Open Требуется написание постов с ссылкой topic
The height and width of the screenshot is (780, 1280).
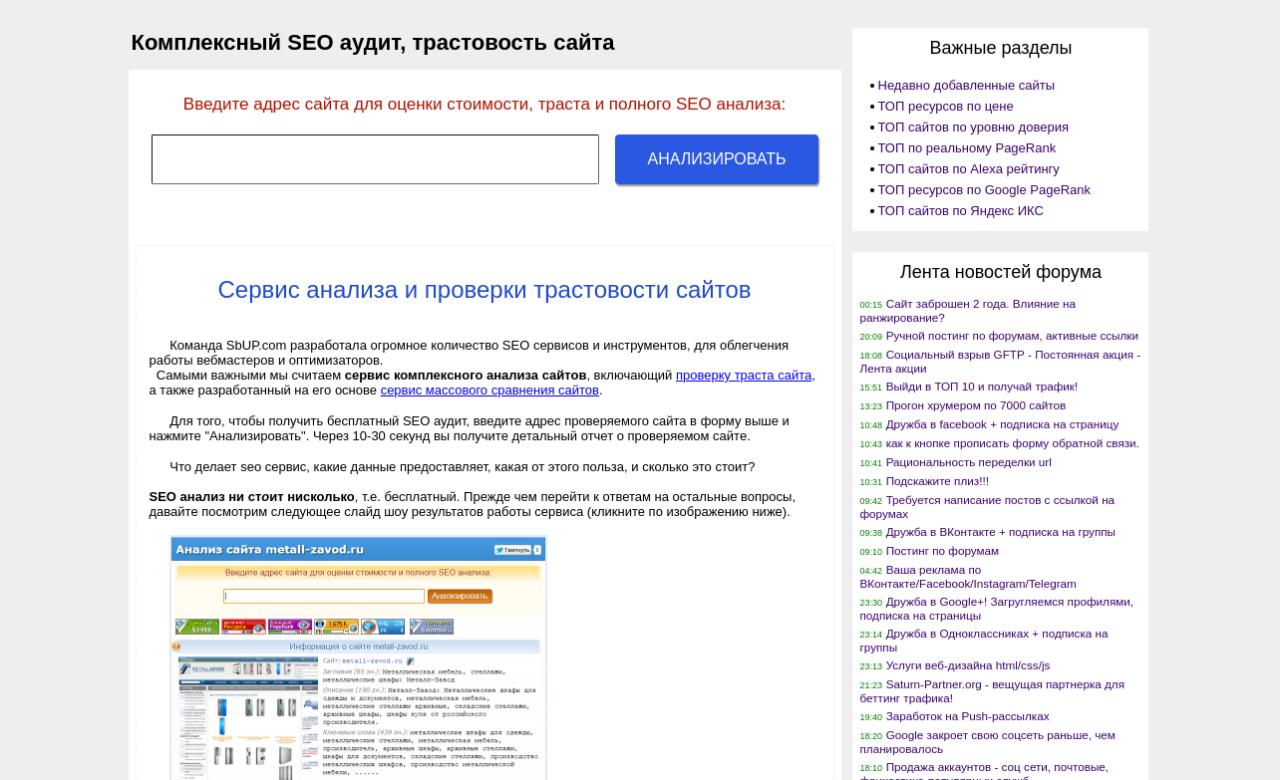[987, 507]
